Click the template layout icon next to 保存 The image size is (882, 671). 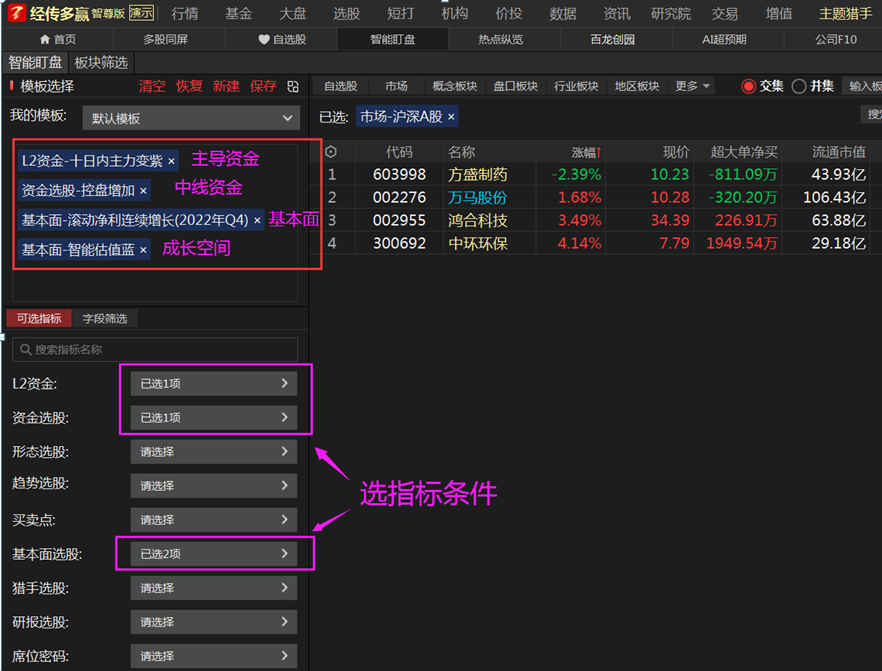292,87
